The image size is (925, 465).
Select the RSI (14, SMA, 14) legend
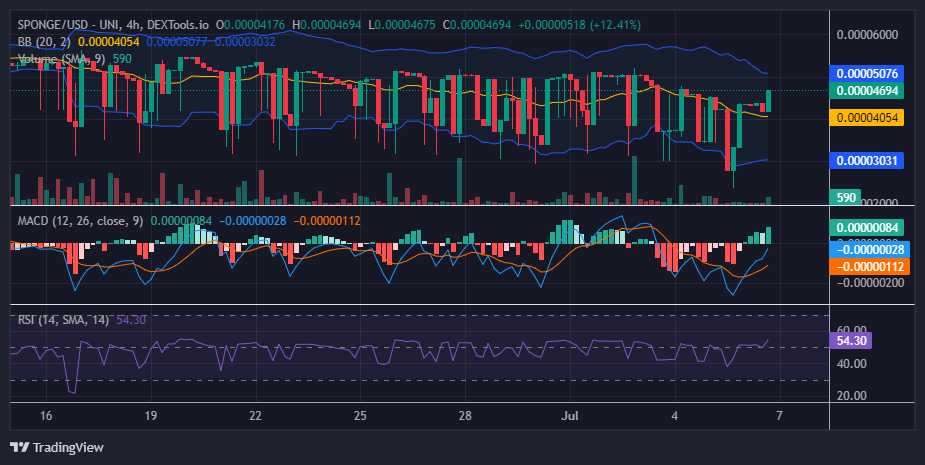[63, 320]
